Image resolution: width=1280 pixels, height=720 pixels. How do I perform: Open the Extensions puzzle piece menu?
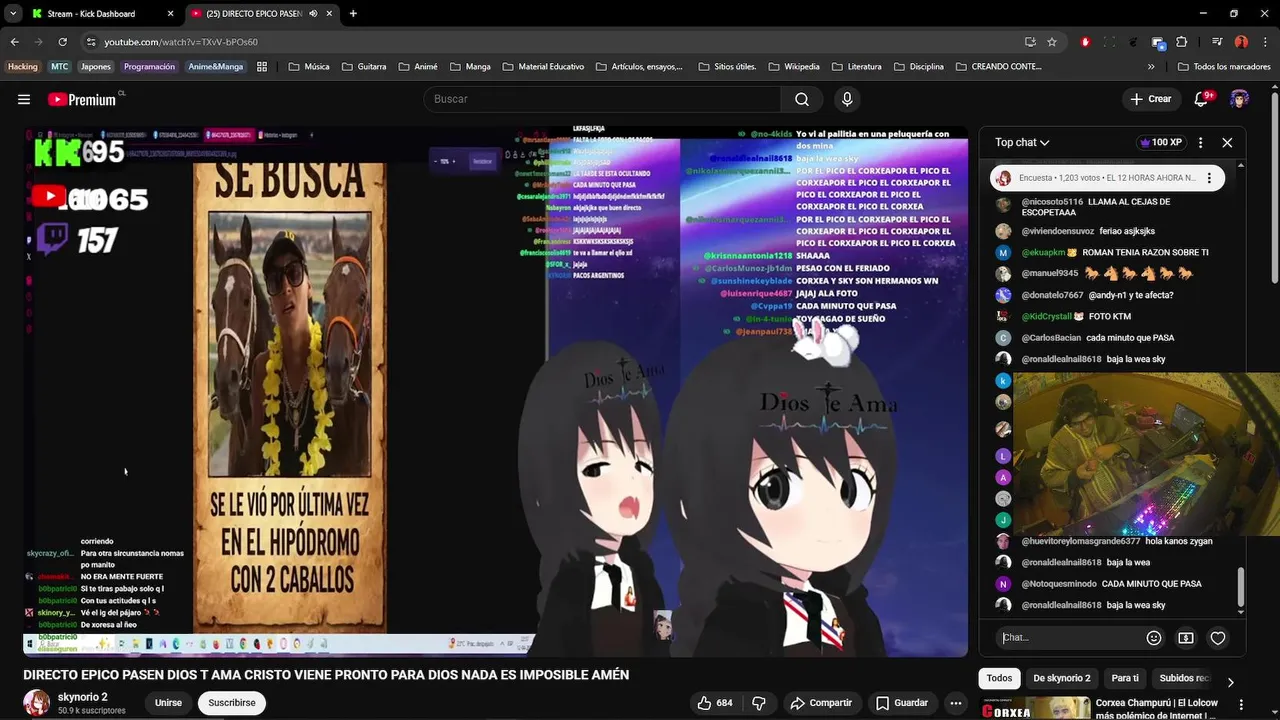tap(1182, 42)
